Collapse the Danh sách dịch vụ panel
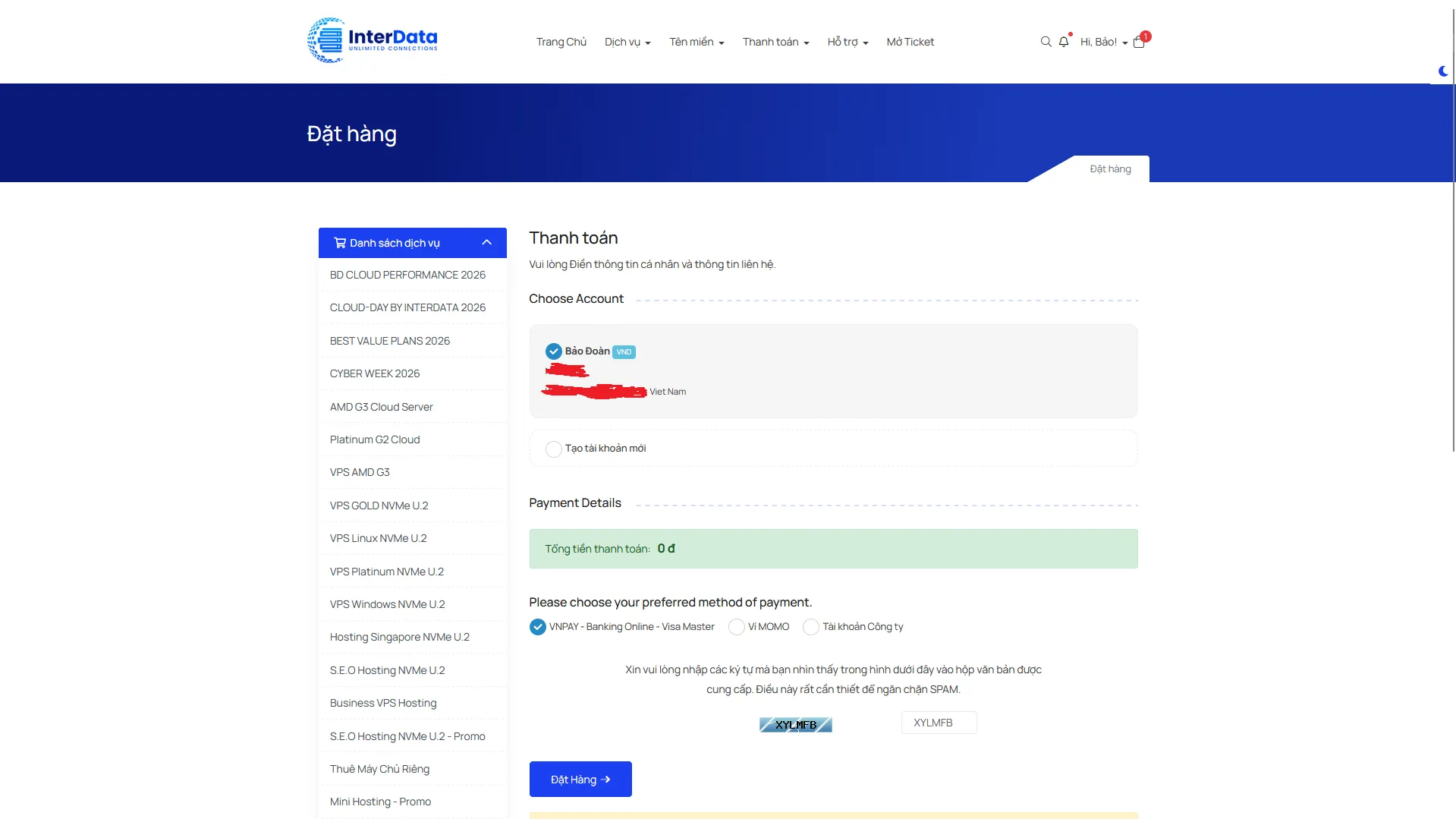The width and height of the screenshot is (1456, 819). [x=487, y=242]
